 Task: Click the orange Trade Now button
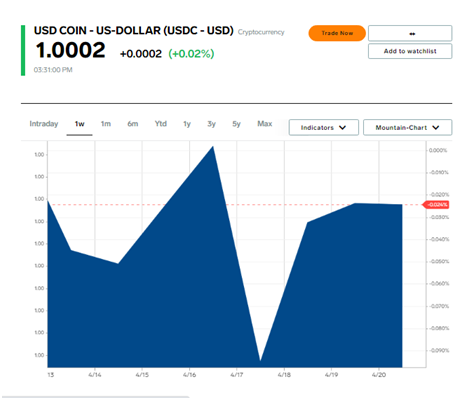pos(337,33)
